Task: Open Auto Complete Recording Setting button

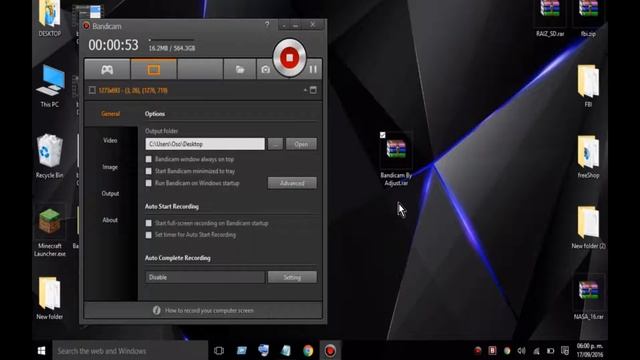Action: (292, 277)
